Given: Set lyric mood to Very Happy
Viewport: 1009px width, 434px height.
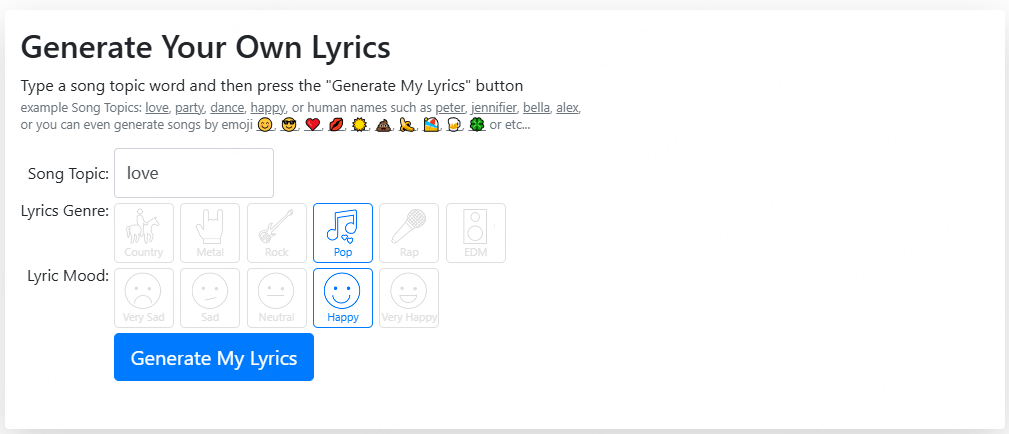Looking at the screenshot, I should coord(409,298).
